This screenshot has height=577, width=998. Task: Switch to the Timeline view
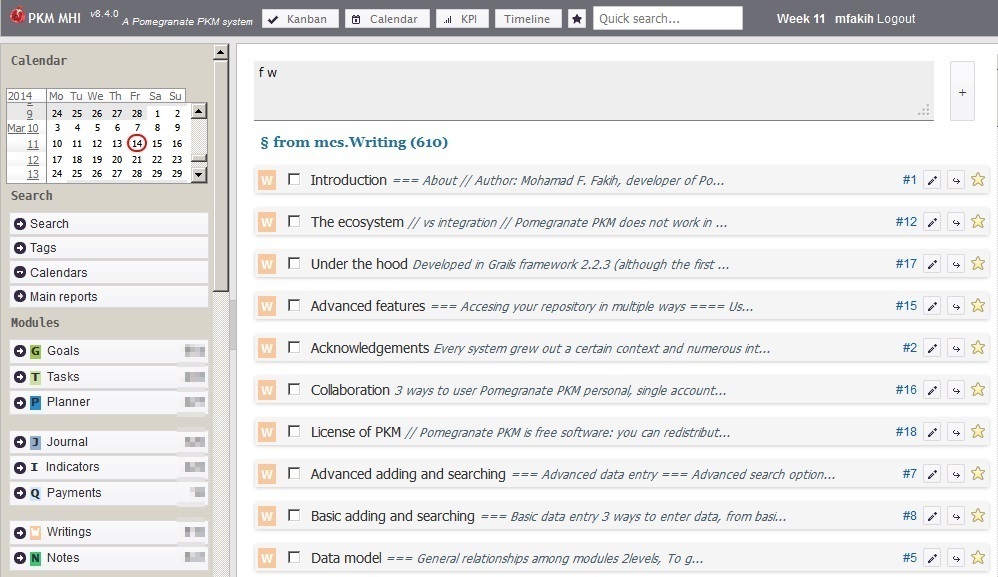[527, 19]
